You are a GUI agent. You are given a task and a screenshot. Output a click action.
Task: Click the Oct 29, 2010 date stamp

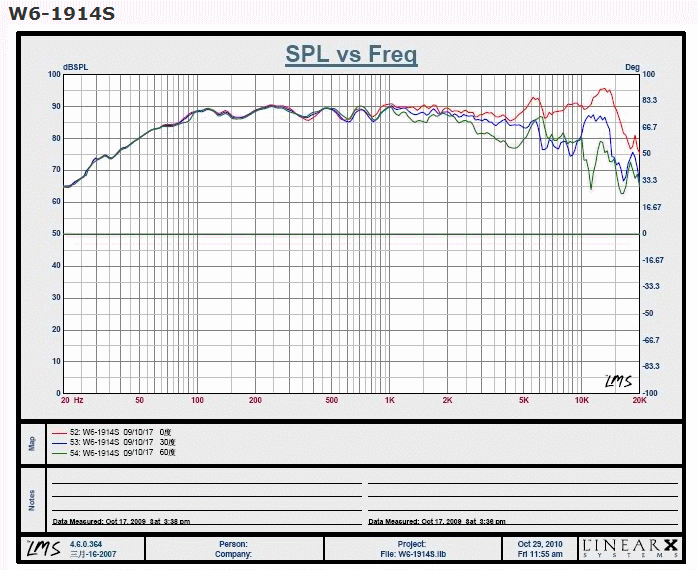coord(540,544)
